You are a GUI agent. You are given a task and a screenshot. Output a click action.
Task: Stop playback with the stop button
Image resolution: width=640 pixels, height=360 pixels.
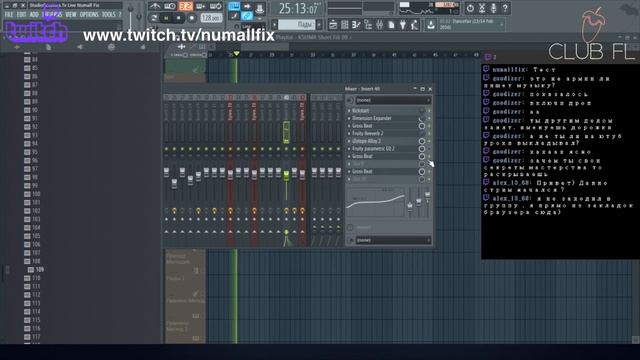coord(178,18)
